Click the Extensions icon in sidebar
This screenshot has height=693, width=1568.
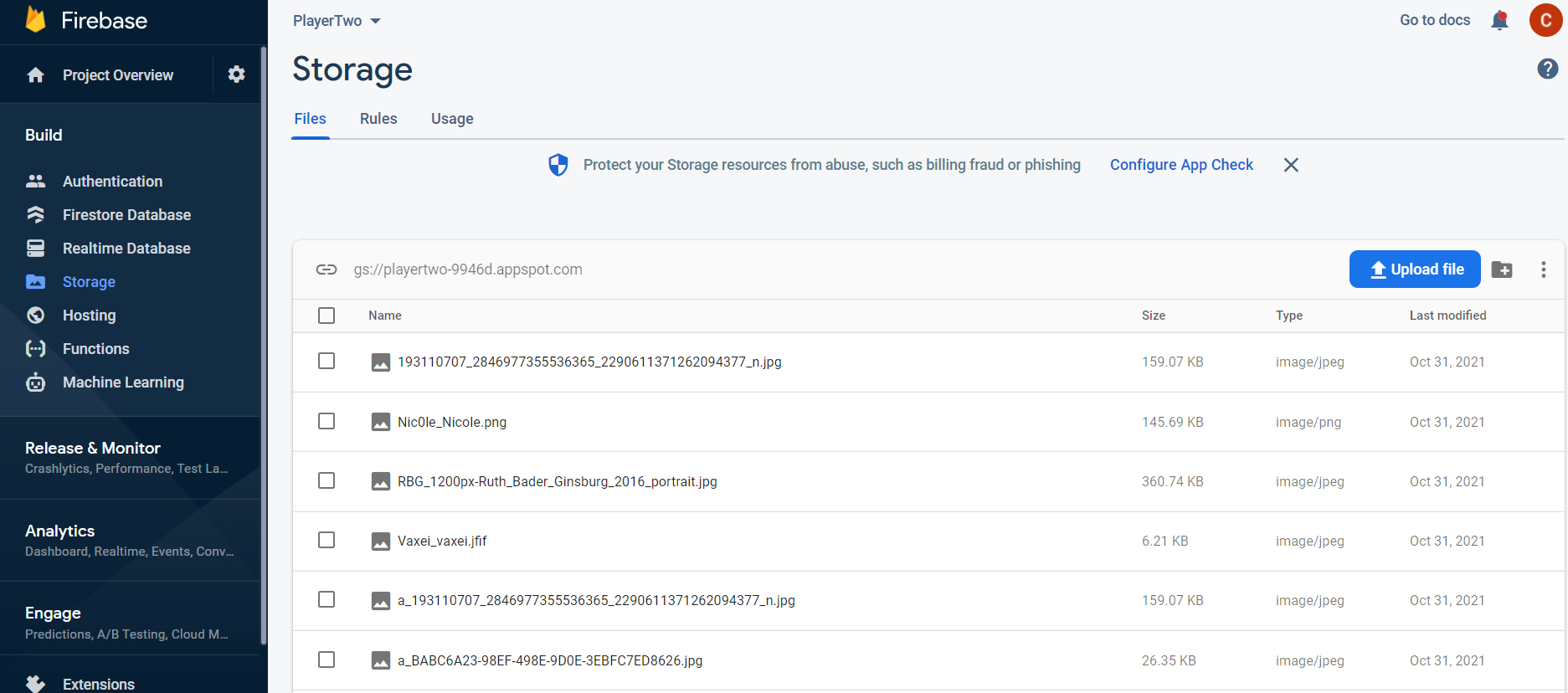pyautogui.click(x=35, y=684)
